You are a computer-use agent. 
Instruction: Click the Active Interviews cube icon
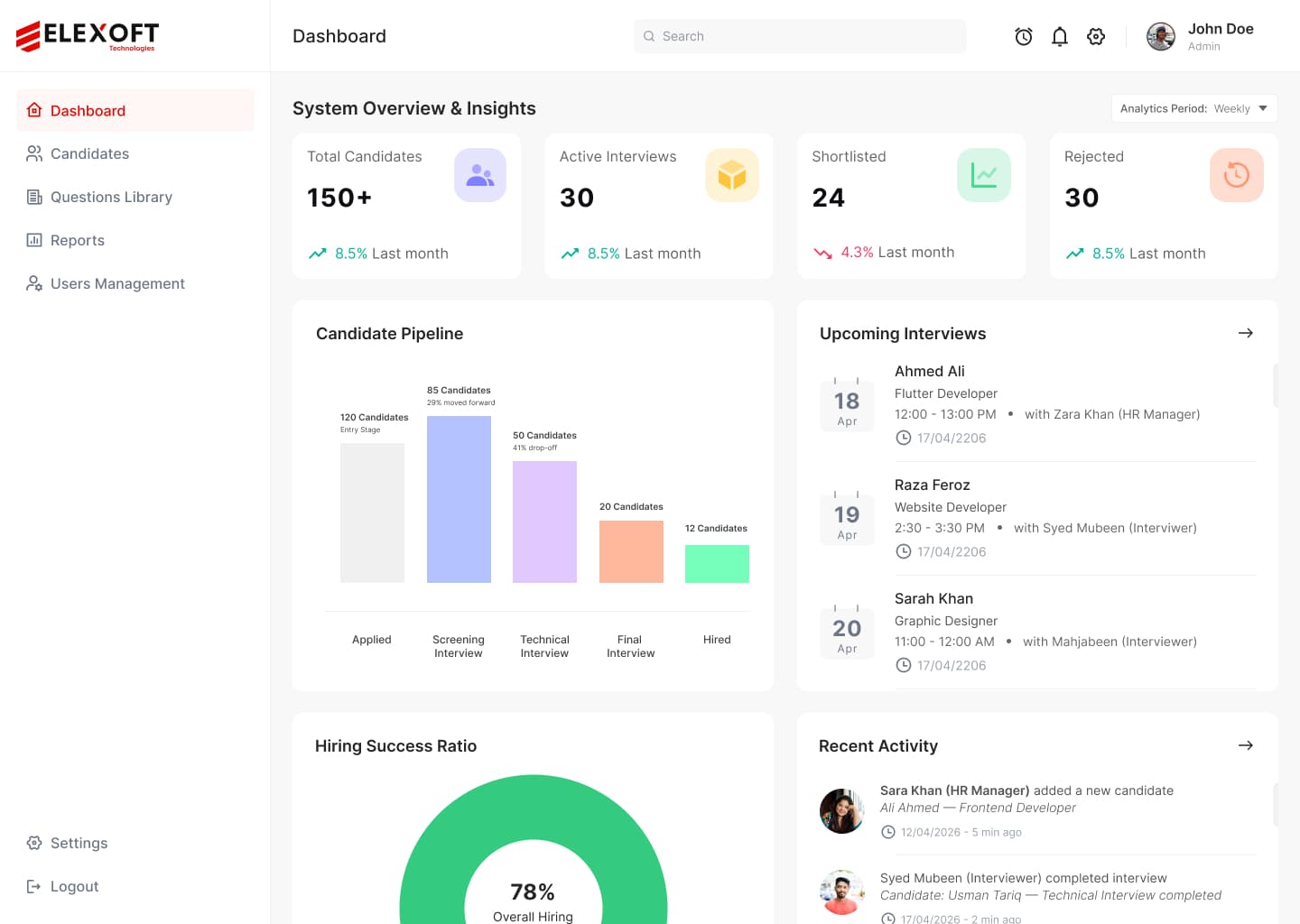[732, 175]
